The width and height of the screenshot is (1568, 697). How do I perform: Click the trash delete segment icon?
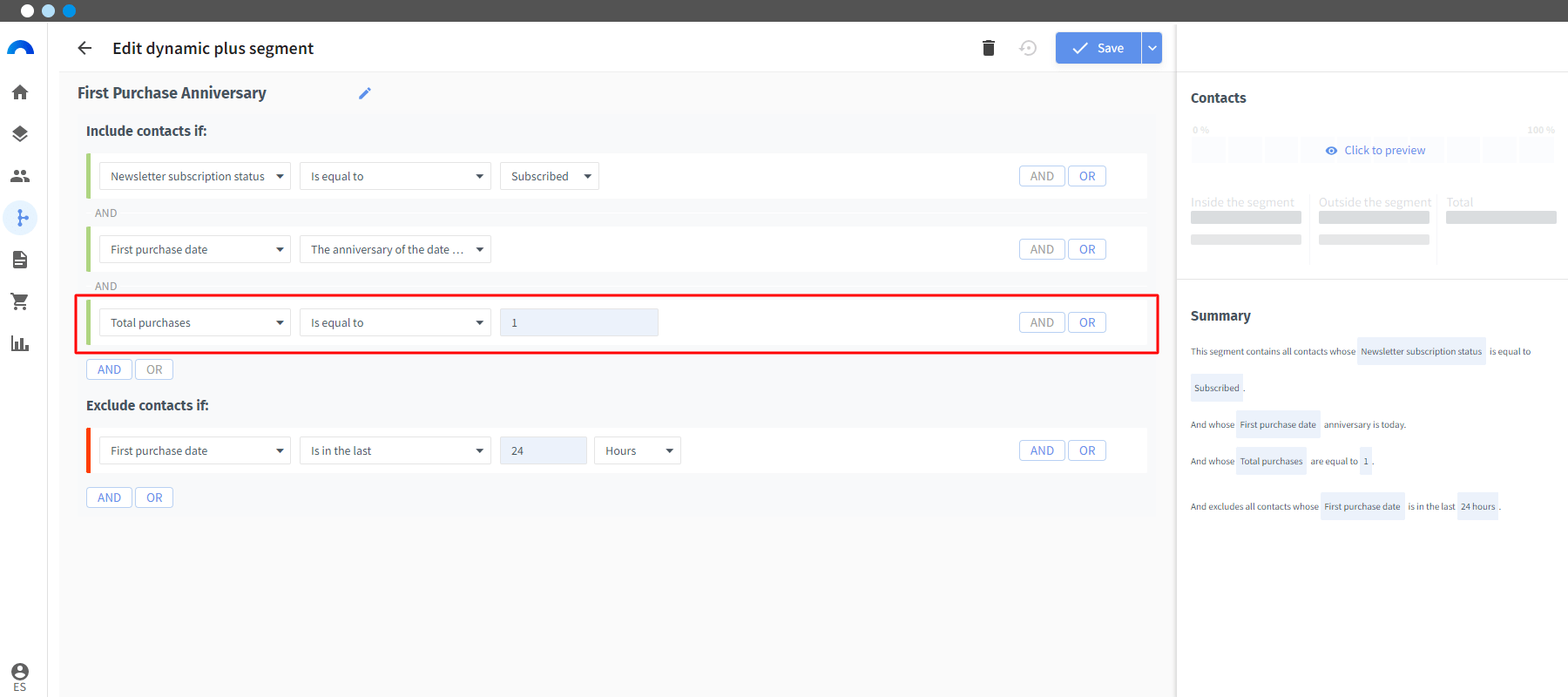pyautogui.click(x=988, y=48)
